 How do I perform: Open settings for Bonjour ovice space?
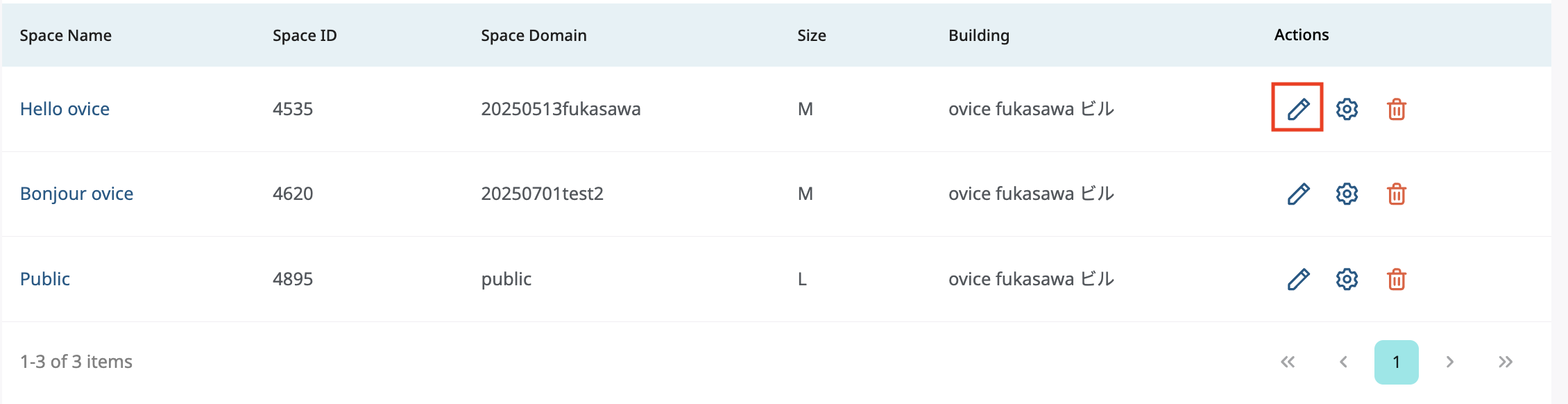1347,194
